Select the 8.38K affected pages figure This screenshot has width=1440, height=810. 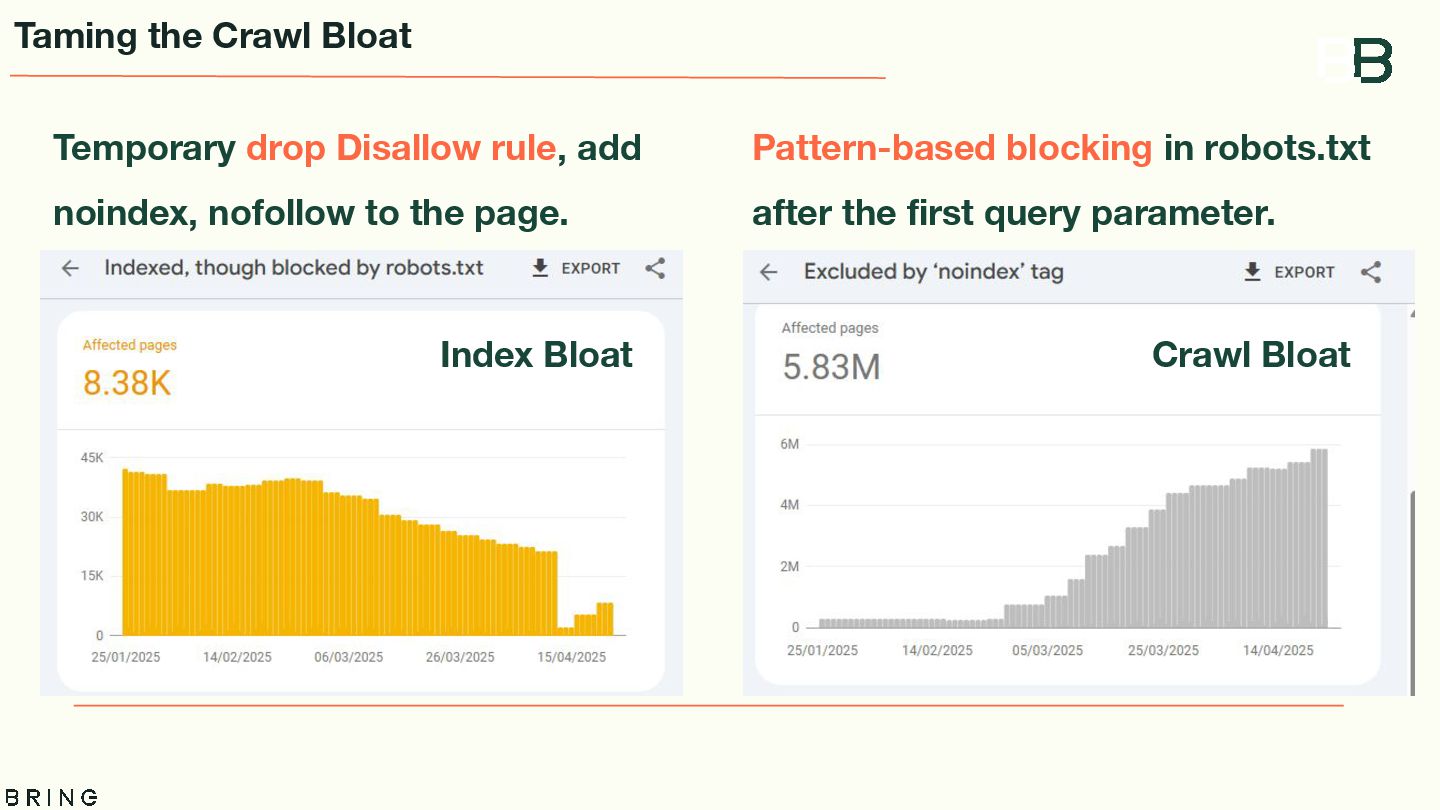(127, 382)
